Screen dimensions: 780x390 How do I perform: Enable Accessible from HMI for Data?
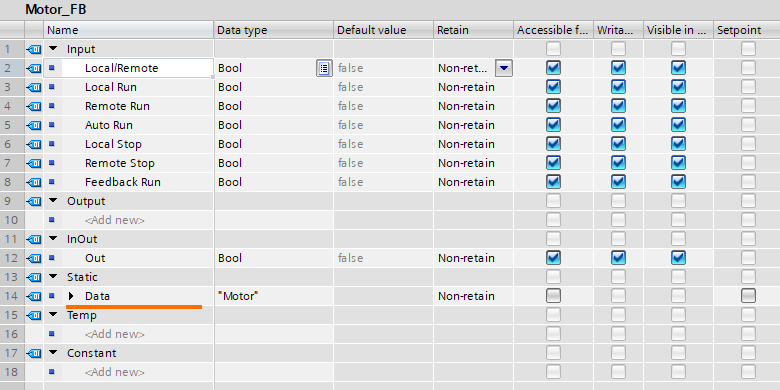click(x=553, y=296)
